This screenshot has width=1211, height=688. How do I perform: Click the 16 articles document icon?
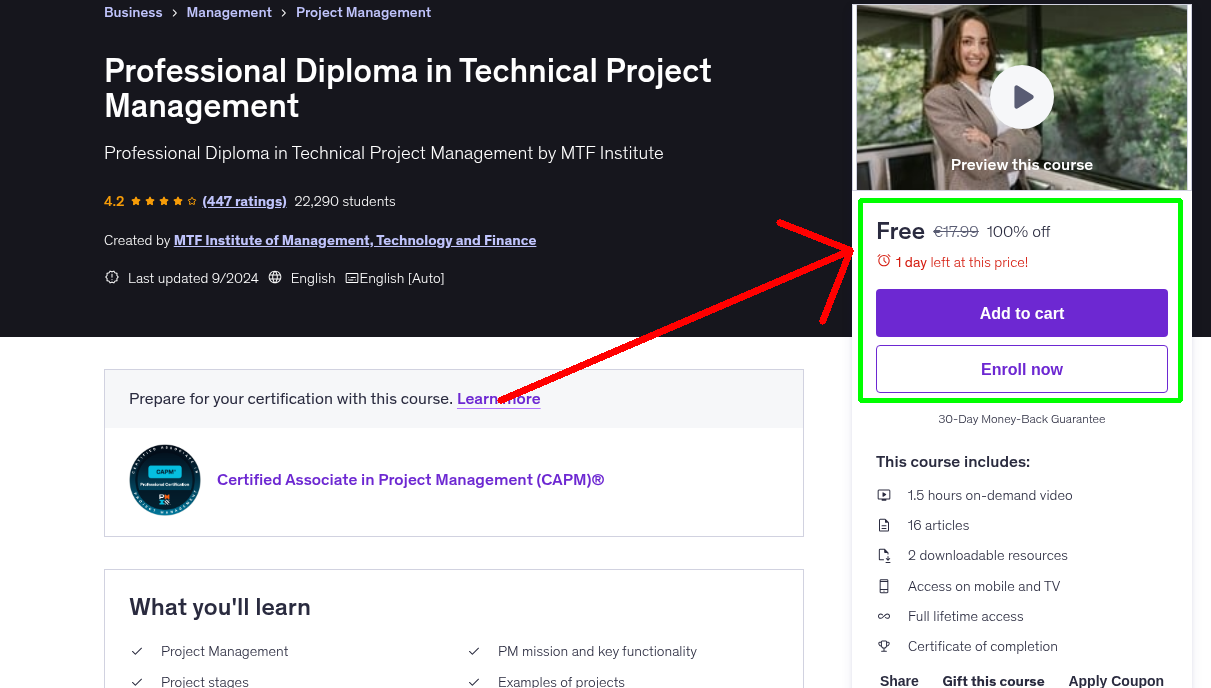[885, 525]
